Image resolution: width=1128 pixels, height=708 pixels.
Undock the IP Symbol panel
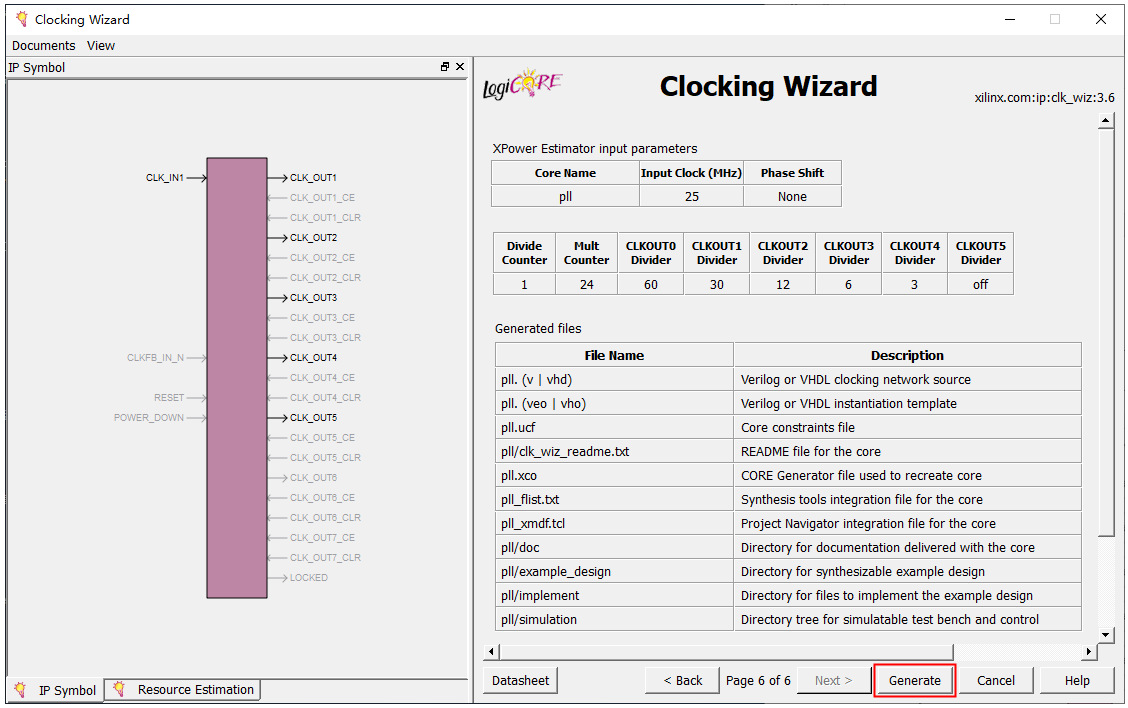[x=445, y=67]
